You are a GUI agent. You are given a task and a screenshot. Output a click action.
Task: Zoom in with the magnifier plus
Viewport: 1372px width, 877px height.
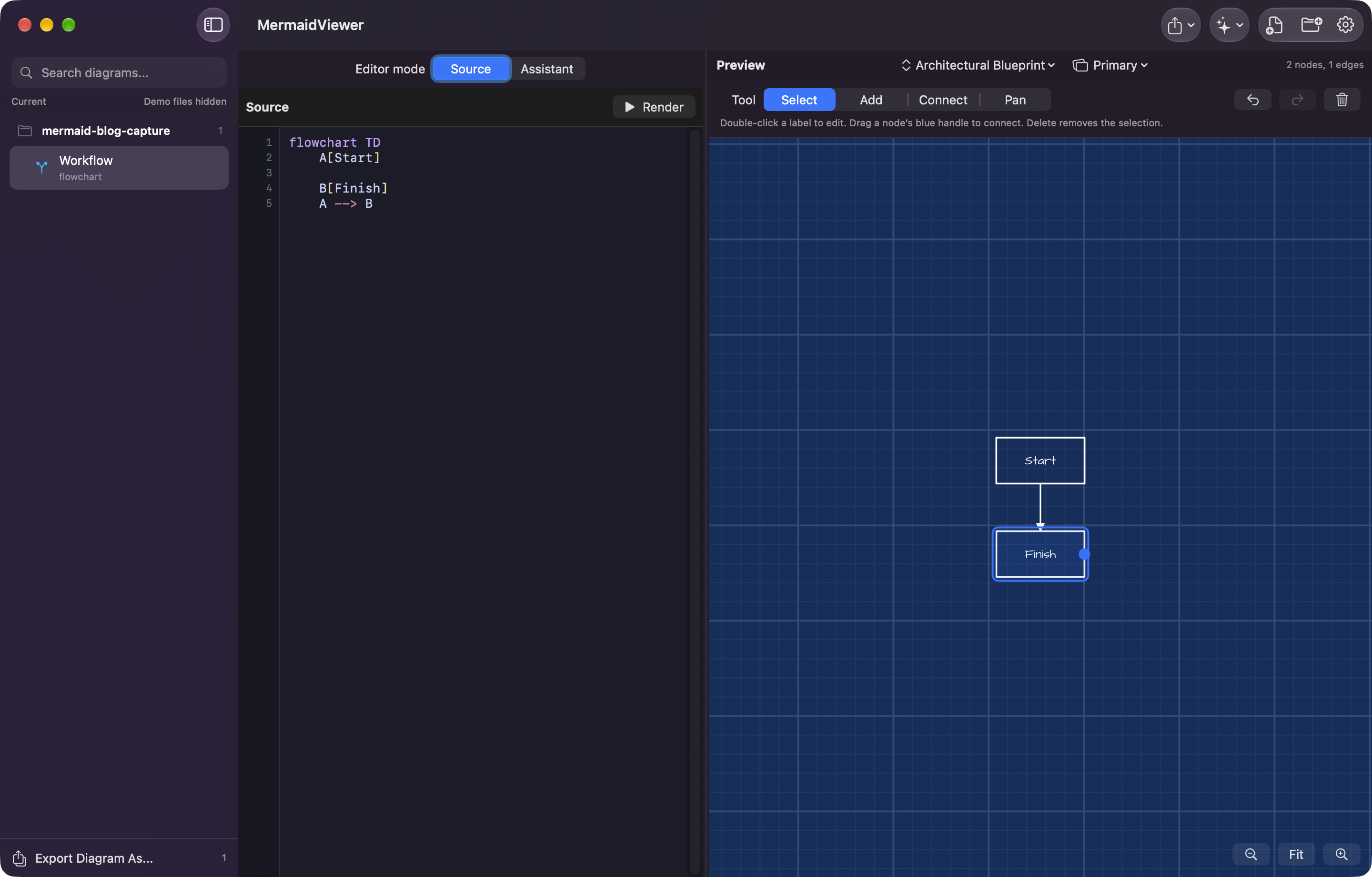[1341, 854]
